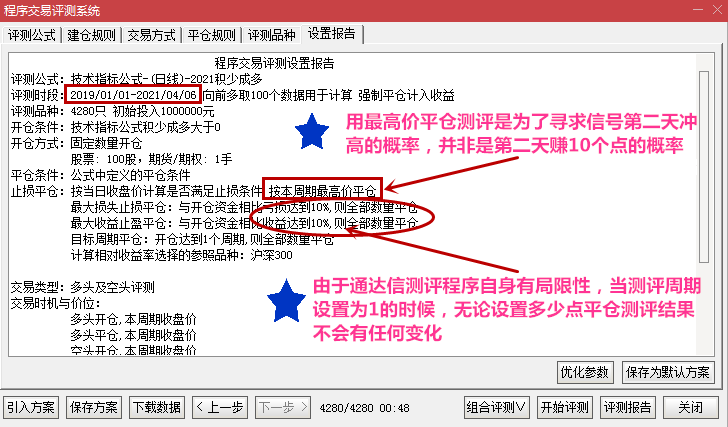The image size is (728, 427).
Task: Click the 优化参数 button
Action: pyautogui.click(x=585, y=372)
